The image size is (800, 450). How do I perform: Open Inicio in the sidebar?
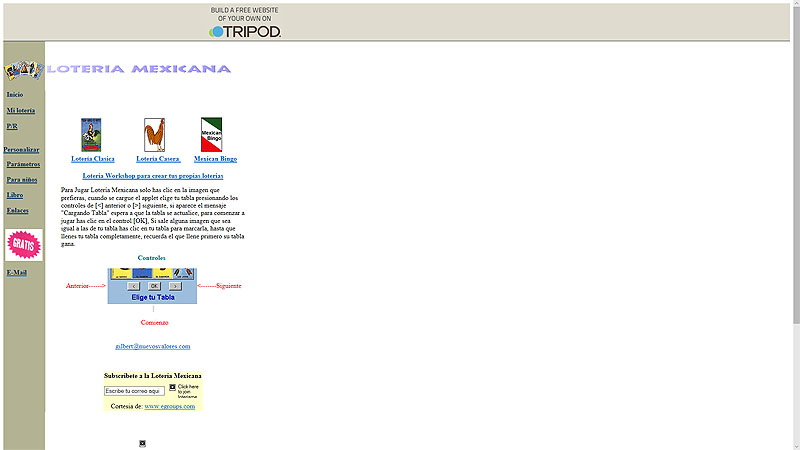pyautogui.click(x=15, y=95)
